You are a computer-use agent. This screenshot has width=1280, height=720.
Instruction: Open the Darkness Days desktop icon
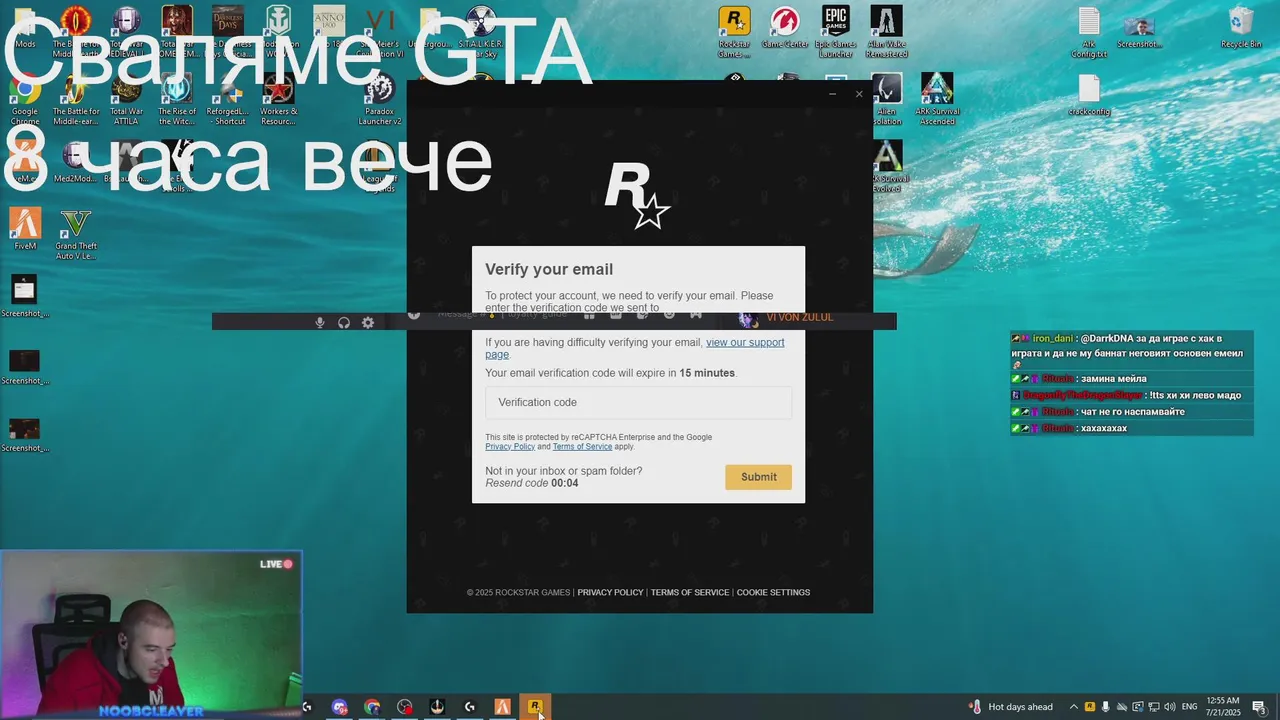click(x=228, y=31)
